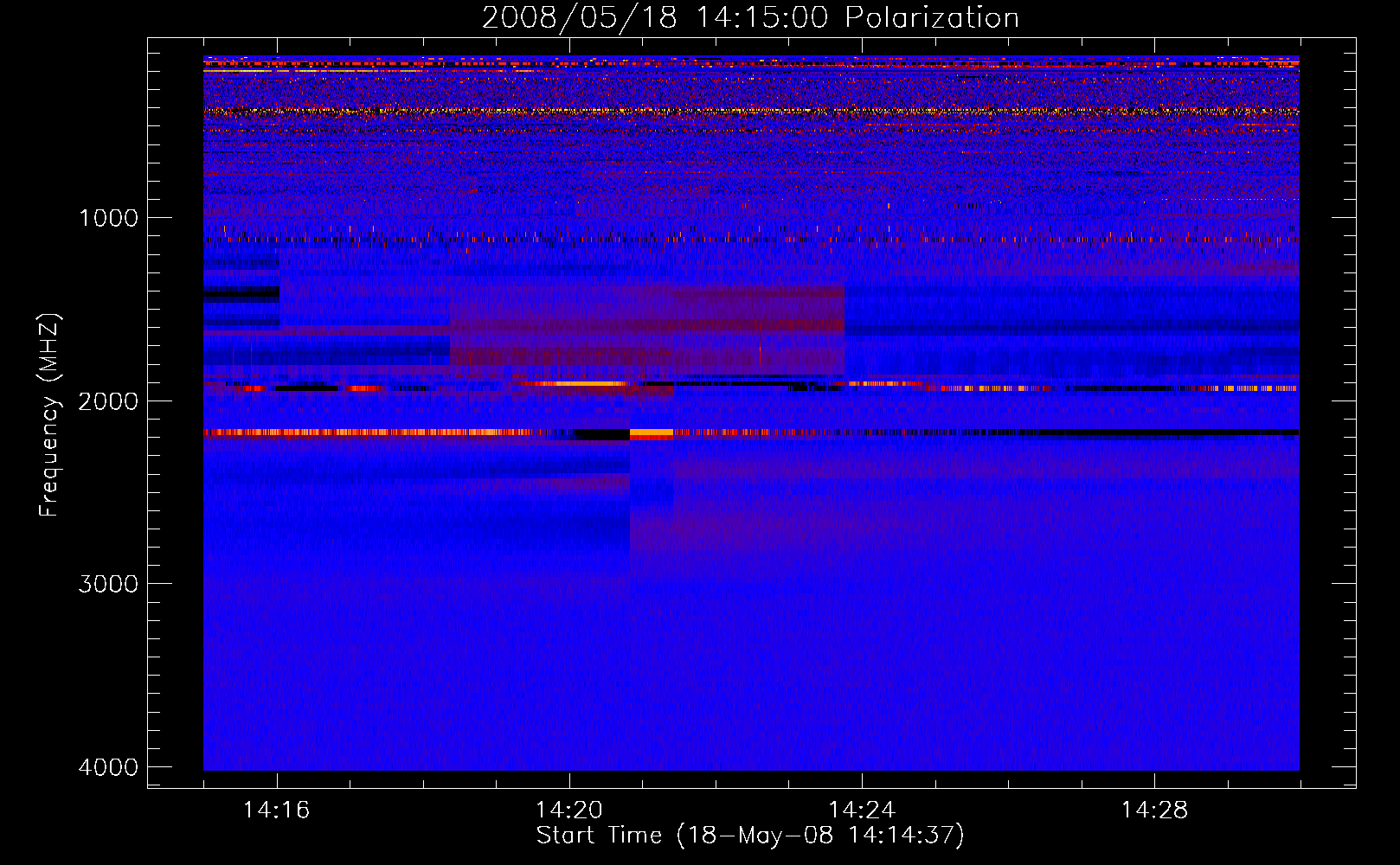This screenshot has width=1400, height=865.
Task: Click the 14:24 time tick label
Action: 862,810
